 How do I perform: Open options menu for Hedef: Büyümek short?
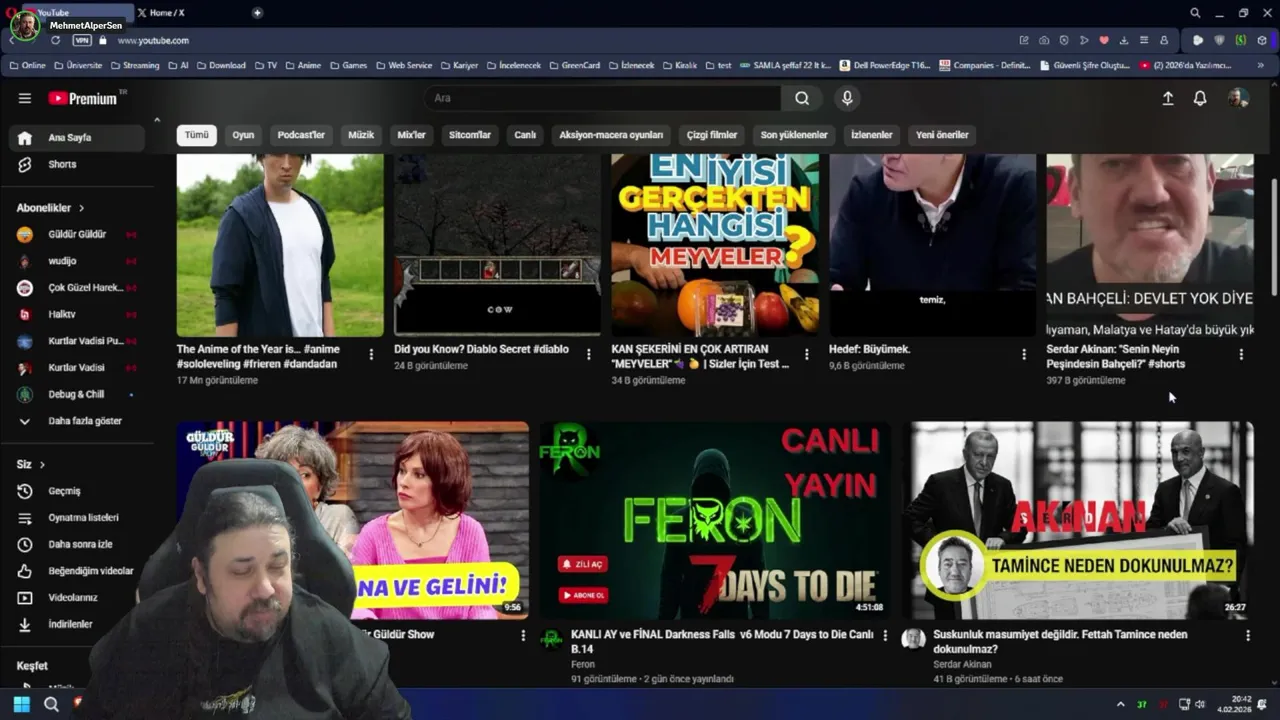(x=1024, y=354)
